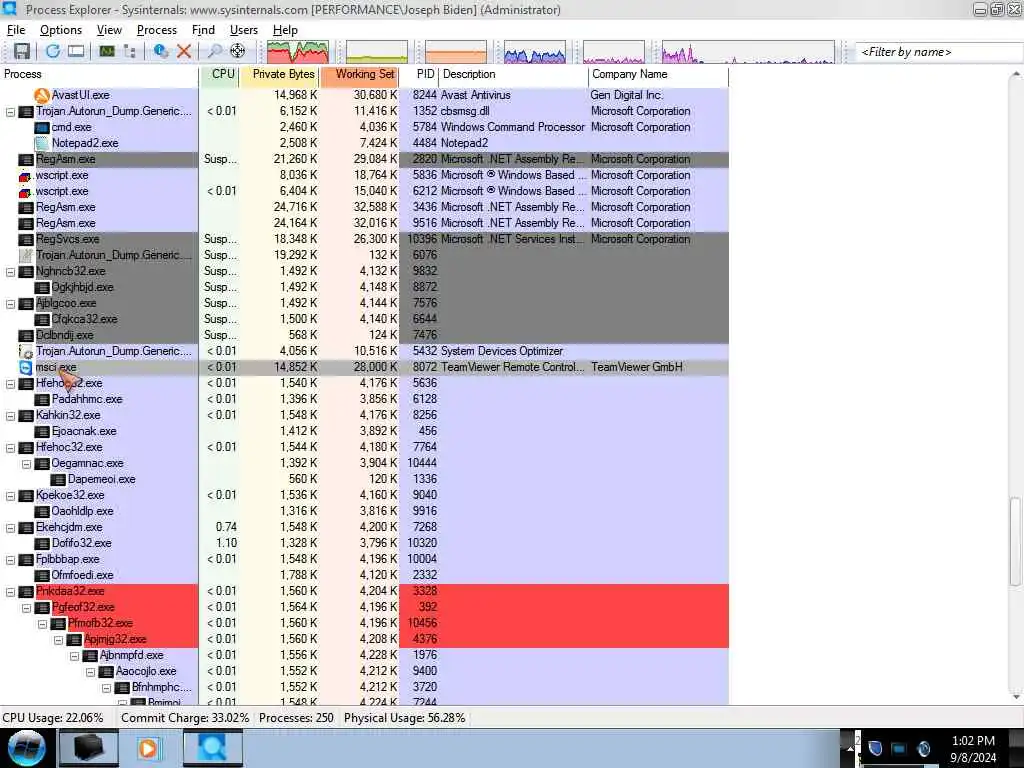Viewport: 1024px width, 768px height.
Task: Show hidden tray icons arrow
Action: [x=850, y=748]
